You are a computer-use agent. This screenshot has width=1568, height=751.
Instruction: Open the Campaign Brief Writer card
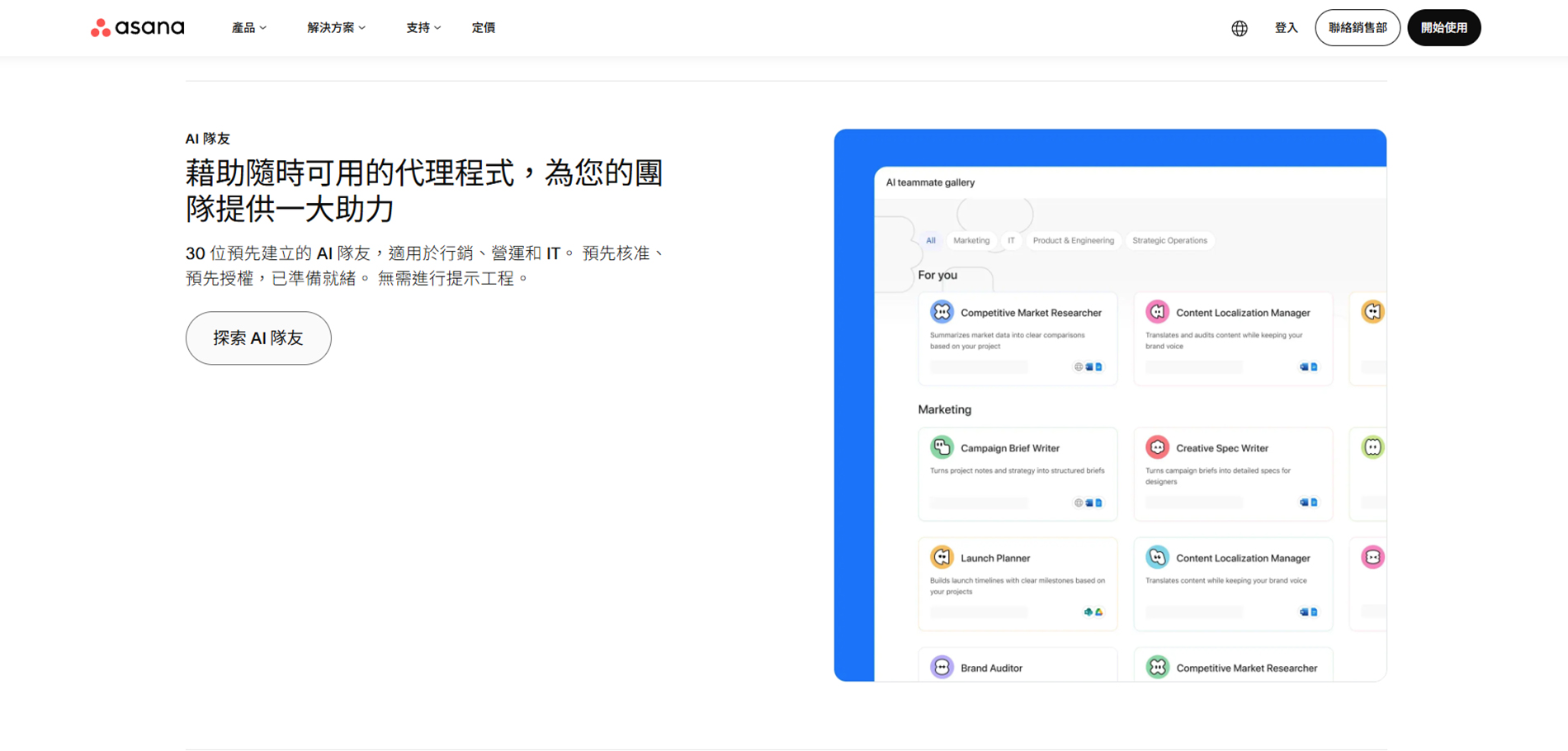1018,475
